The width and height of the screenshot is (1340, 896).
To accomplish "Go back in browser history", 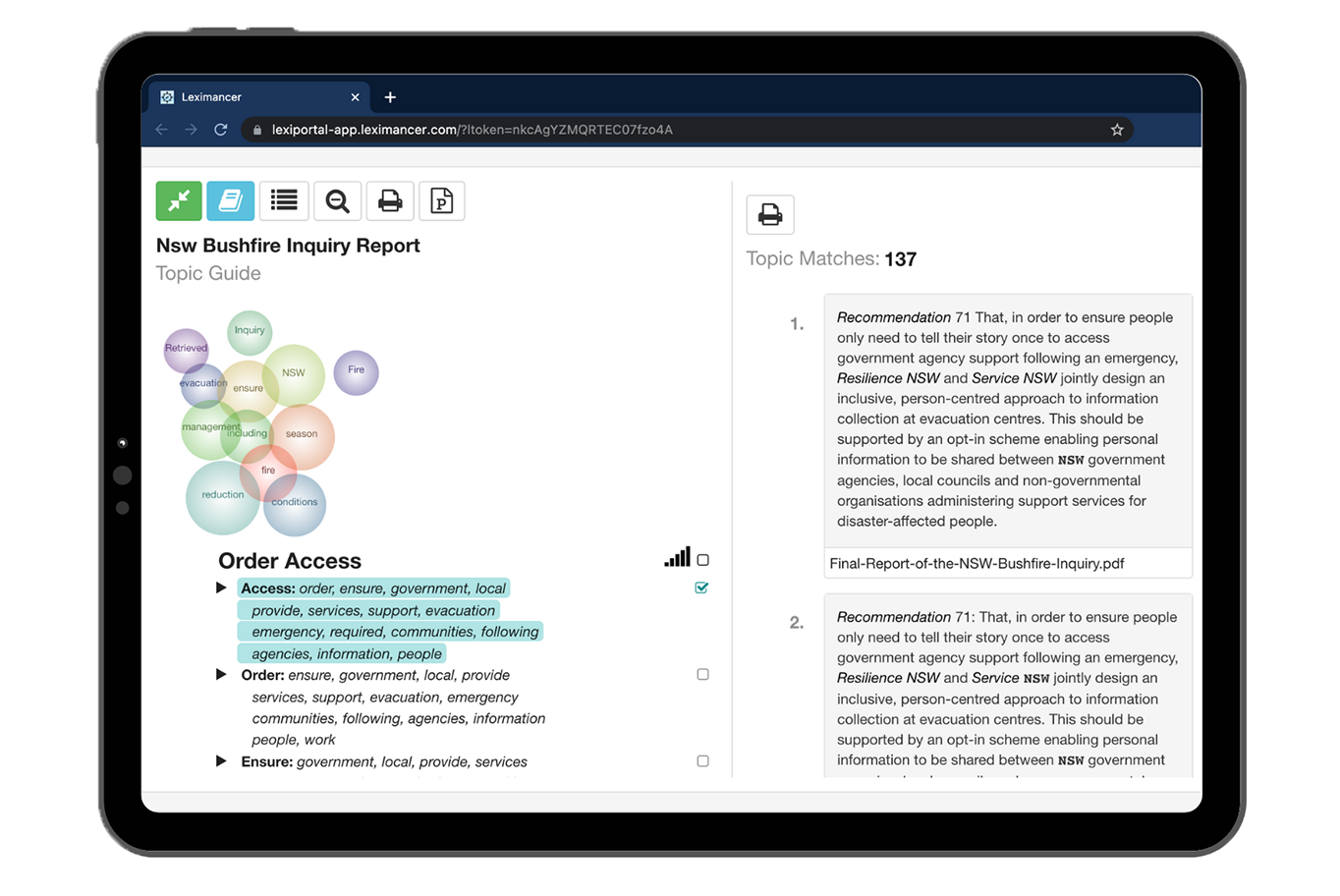I will tap(162, 130).
